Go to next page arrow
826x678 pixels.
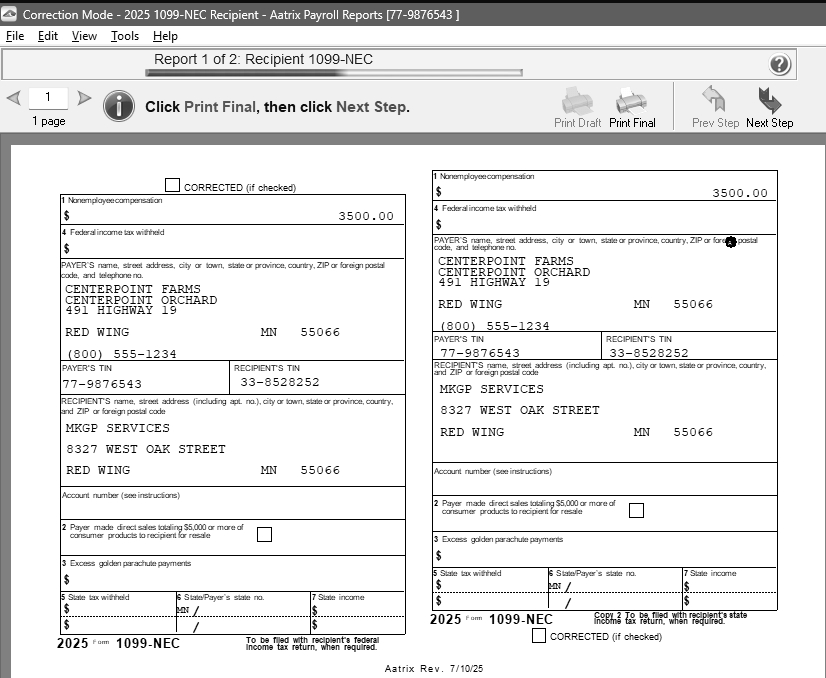coord(84,98)
